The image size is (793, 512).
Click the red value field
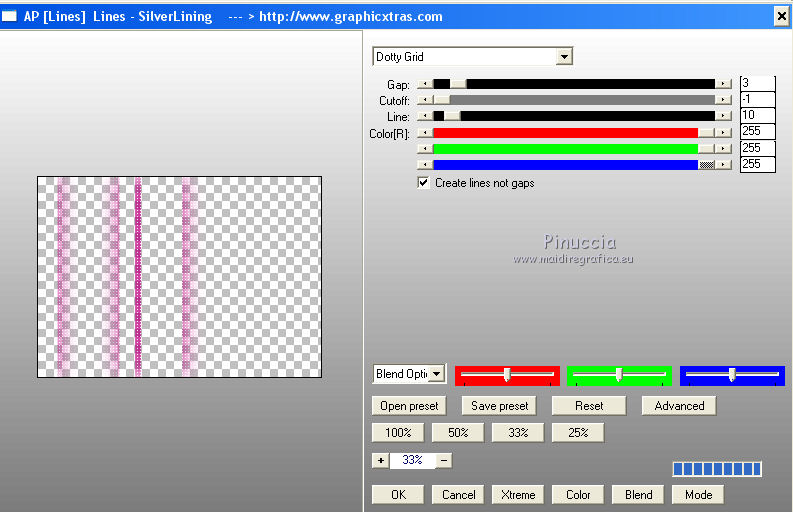[x=757, y=132]
